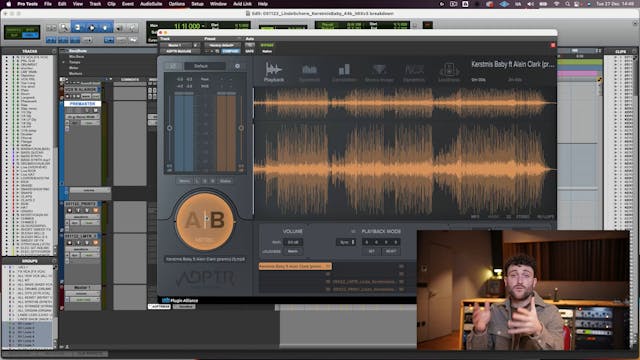Open ADPTR settings gear icon
640x360 pixels.
click(x=237, y=66)
